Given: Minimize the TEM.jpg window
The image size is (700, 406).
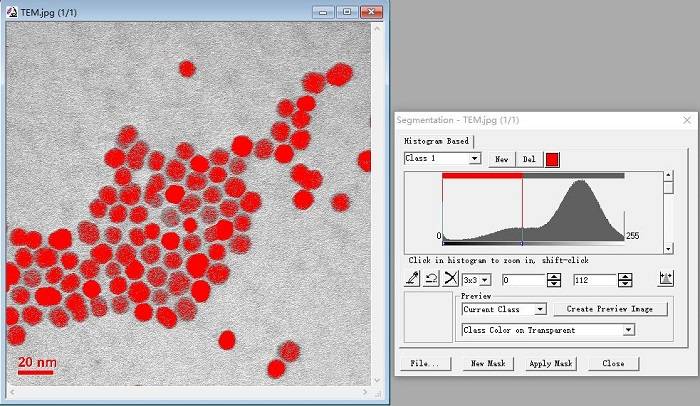Looking at the screenshot, I should click(x=323, y=12).
